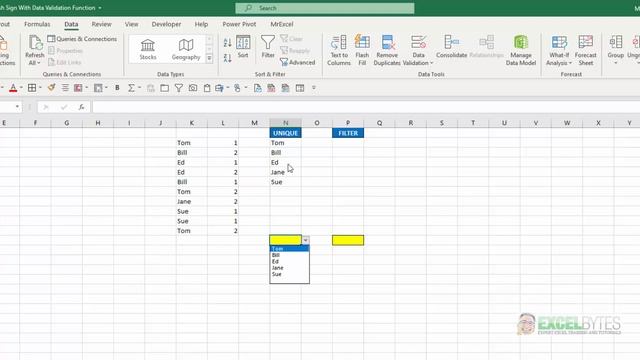Open the Help tab
The width and height of the screenshot is (640, 360).
point(201,24)
